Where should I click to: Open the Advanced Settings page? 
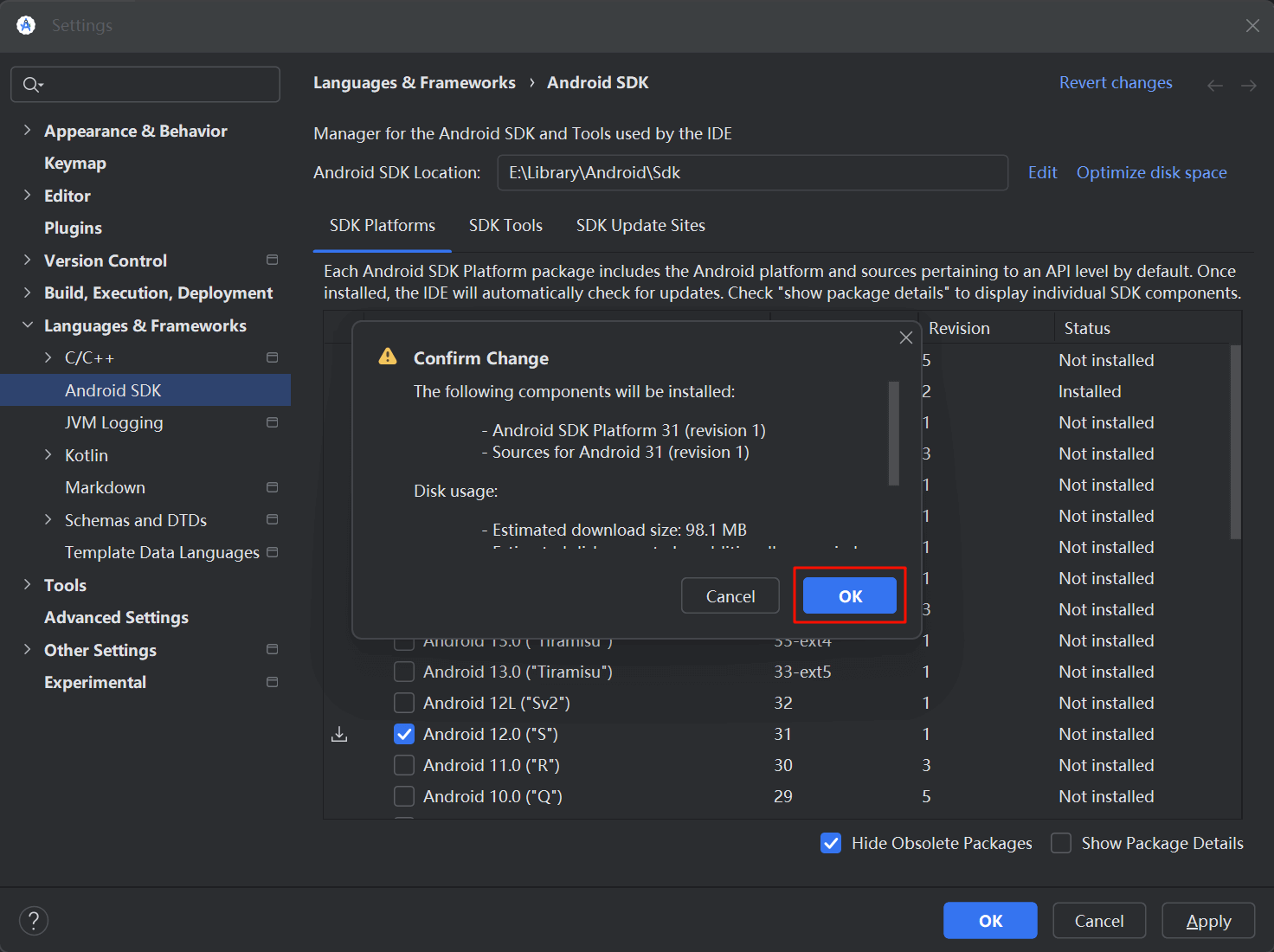tap(116, 618)
